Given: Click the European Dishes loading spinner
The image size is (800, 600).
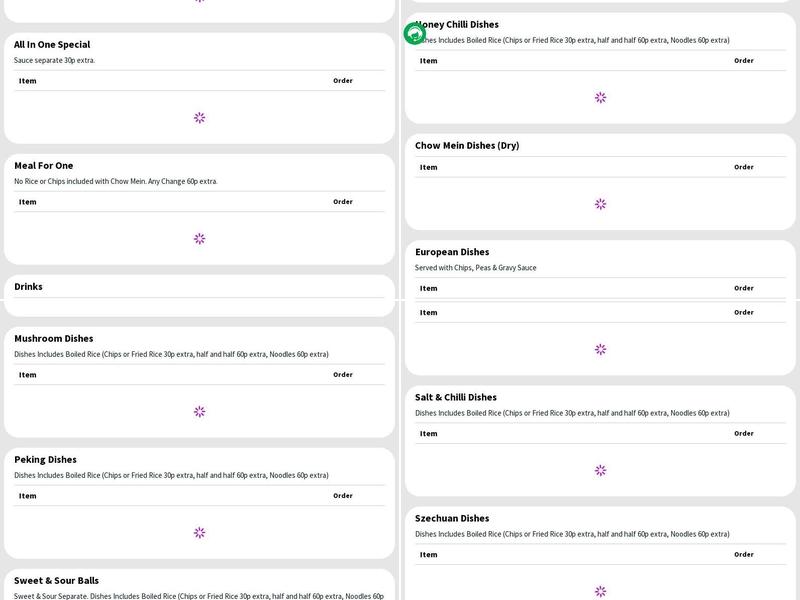Looking at the screenshot, I should tap(600, 350).
